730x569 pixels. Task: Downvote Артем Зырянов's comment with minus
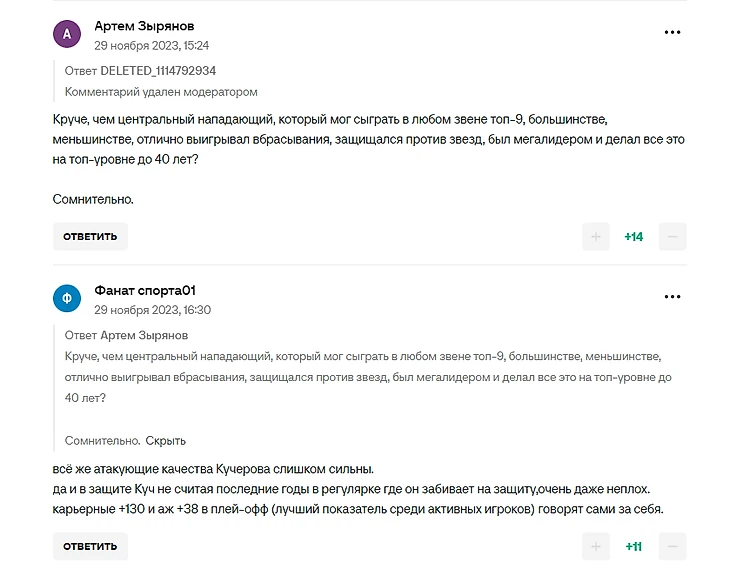(673, 237)
